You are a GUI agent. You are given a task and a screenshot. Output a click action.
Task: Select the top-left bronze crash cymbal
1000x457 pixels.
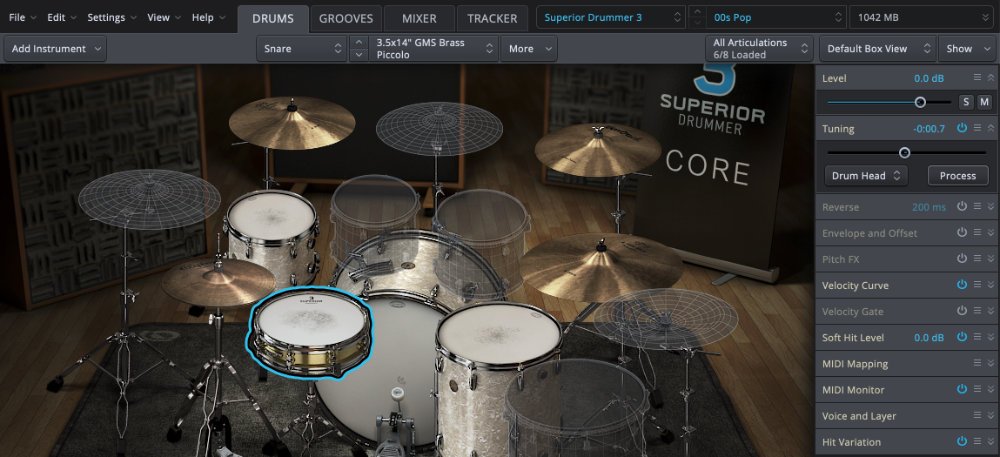pyautogui.click(x=292, y=123)
